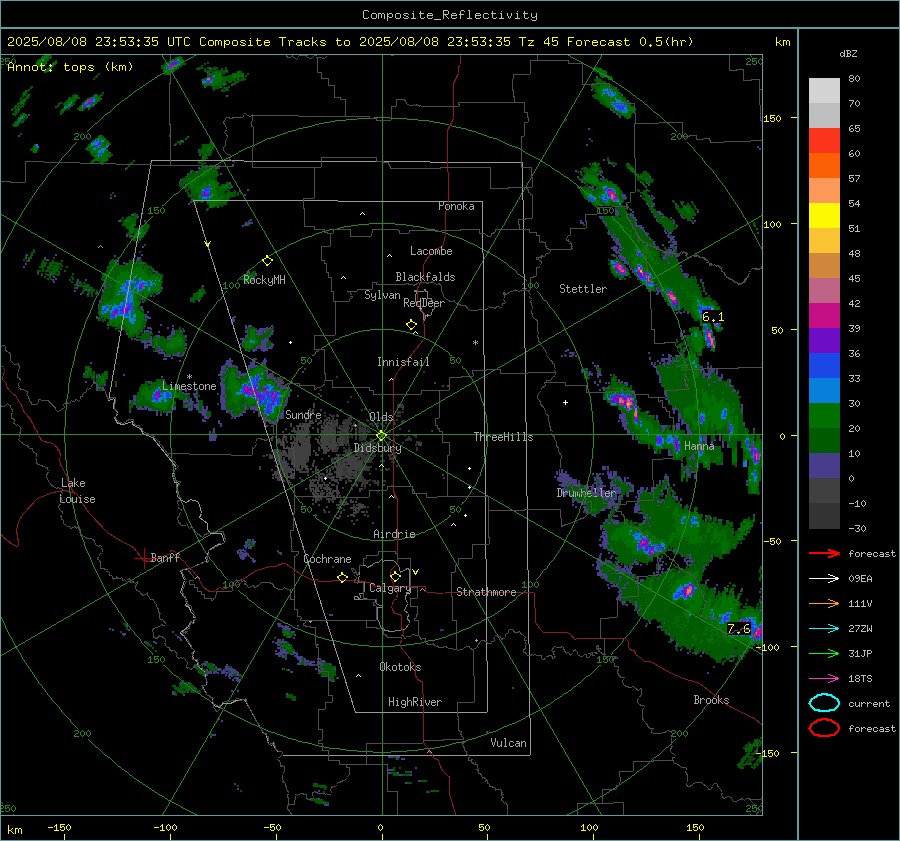Screen dimensions: 900x841
Task: Click the Drumheller town label
Action: (x=586, y=493)
